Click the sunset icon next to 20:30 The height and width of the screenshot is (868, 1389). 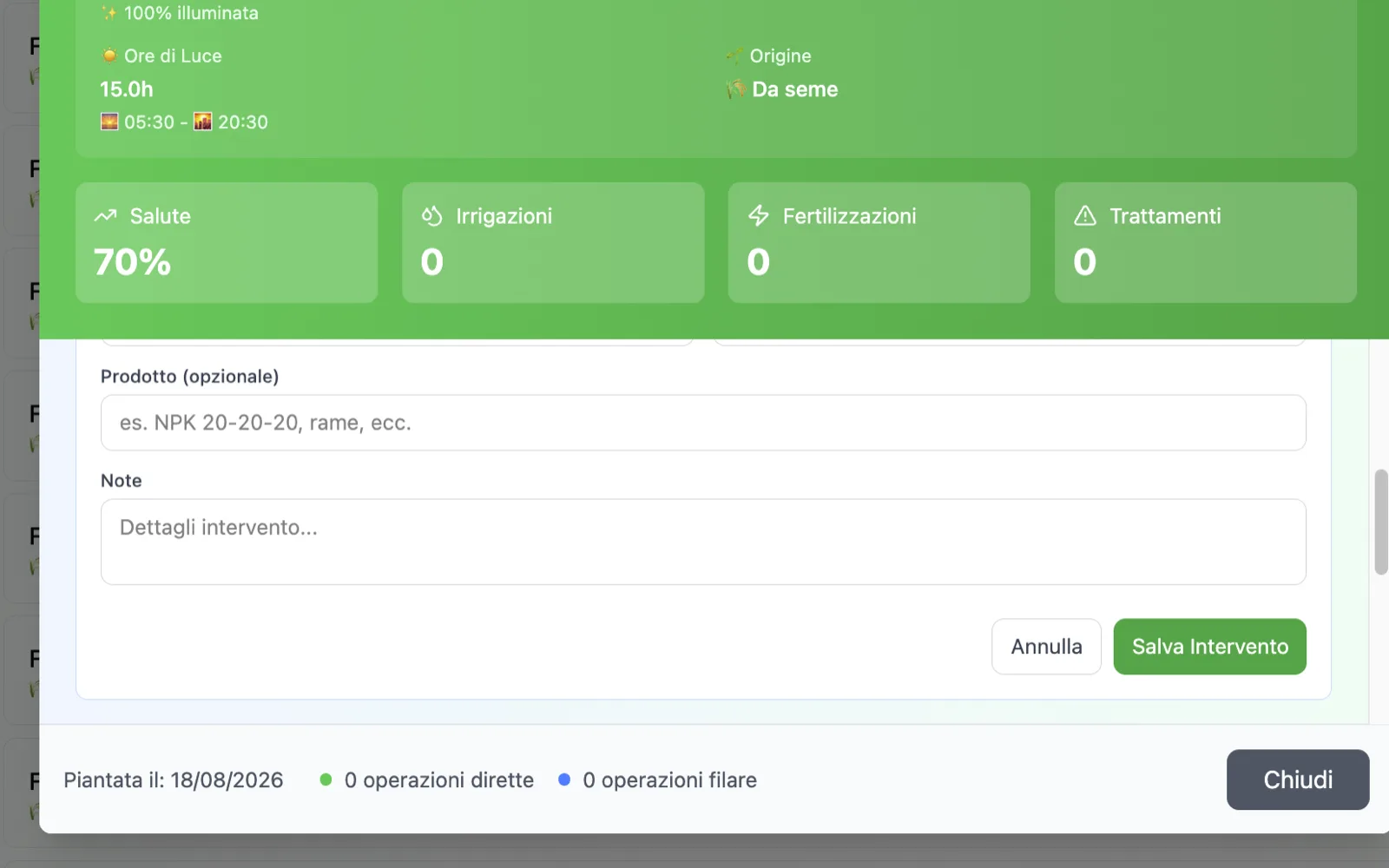click(202, 122)
